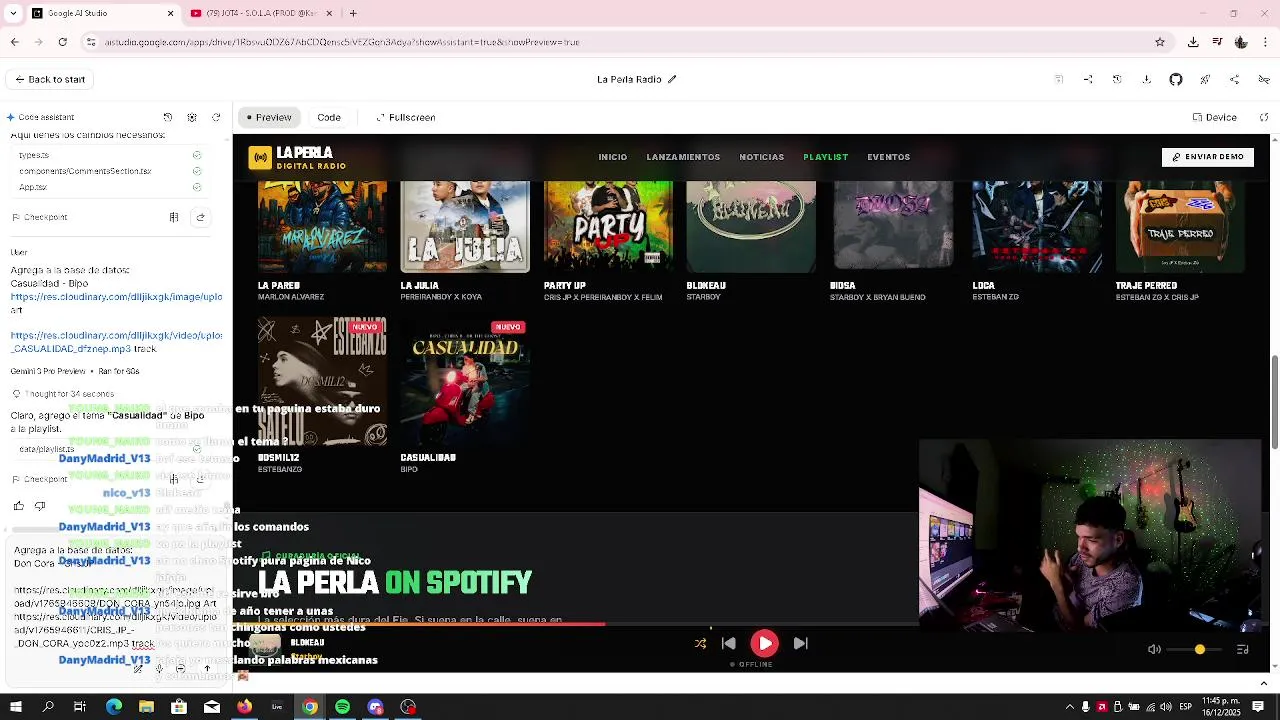Open the GitHub icon in the top toolbar
Image resolution: width=1280 pixels, height=720 pixels.
(x=1176, y=79)
